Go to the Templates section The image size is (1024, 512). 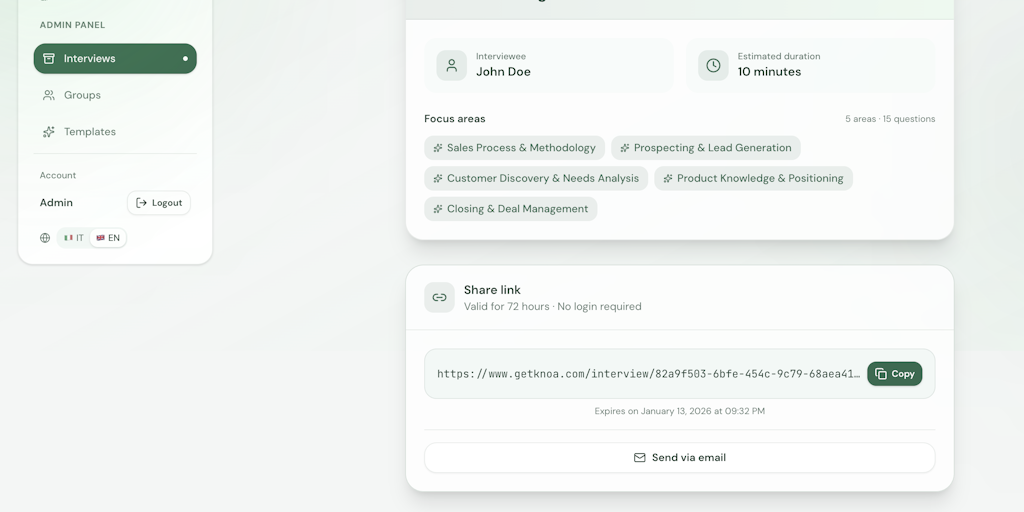(x=90, y=132)
